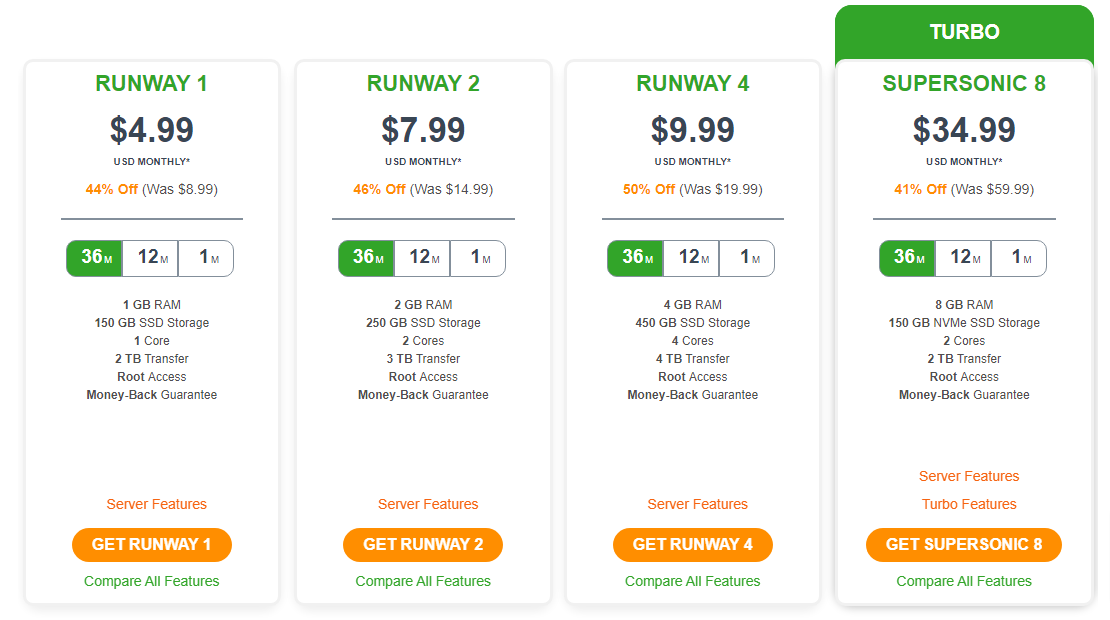This screenshot has height=620, width=1110.
Task: Click the Get Runway 2 button
Action: pos(423,544)
